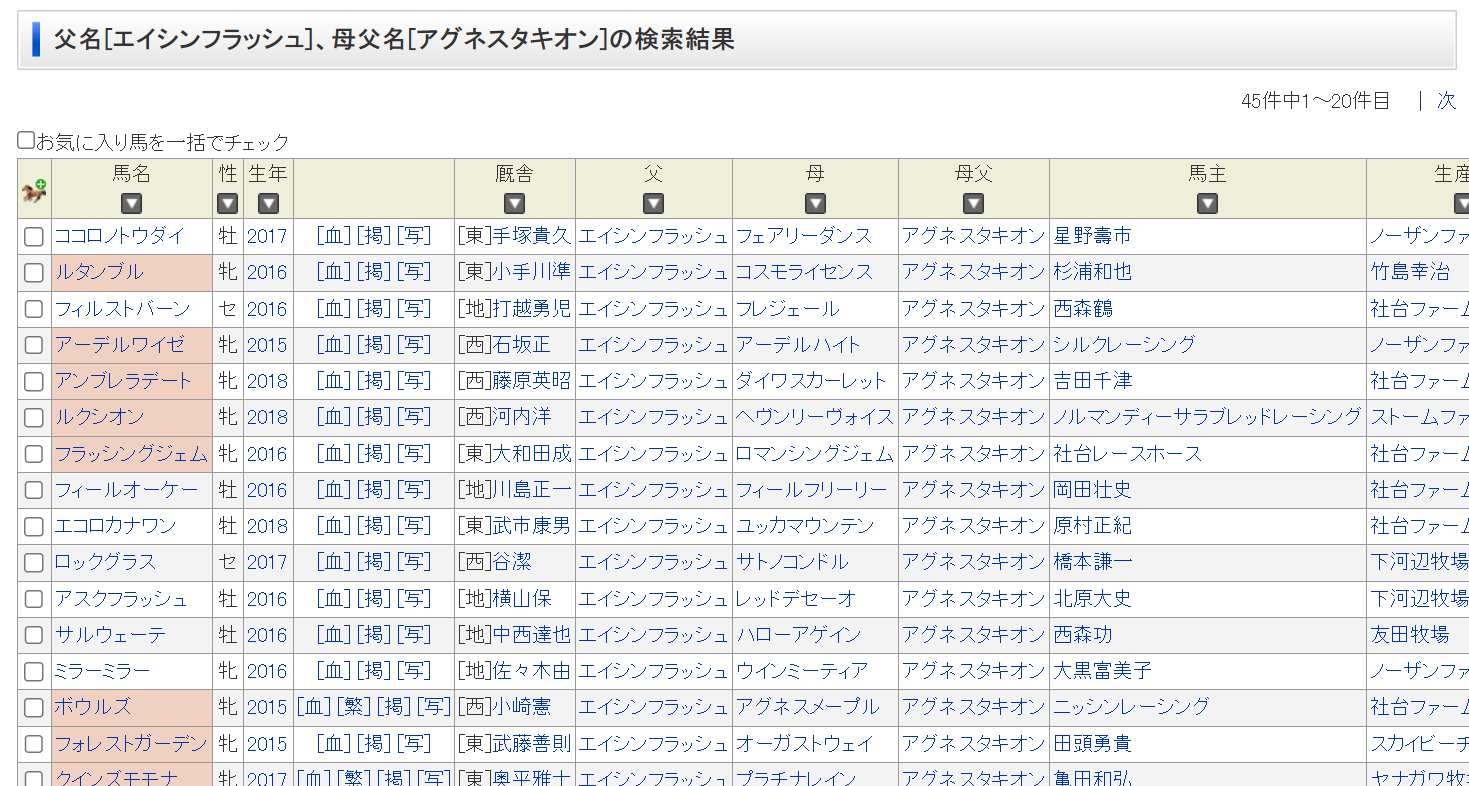Open trainer link 川島正一
The height and width of the screenshot is (786, 1469).
coord(532,490)
